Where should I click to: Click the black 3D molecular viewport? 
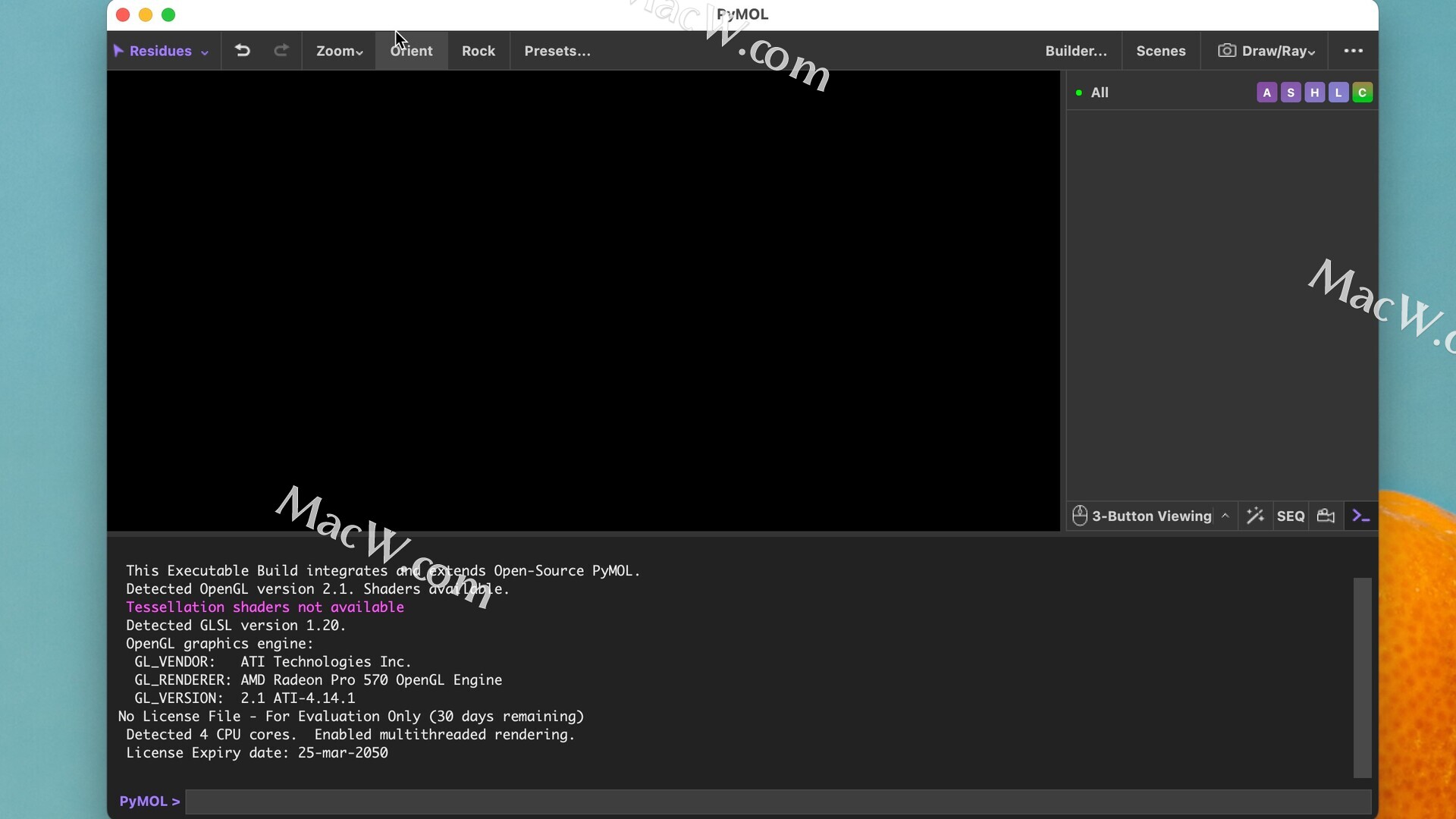click(x=583, y=301)
